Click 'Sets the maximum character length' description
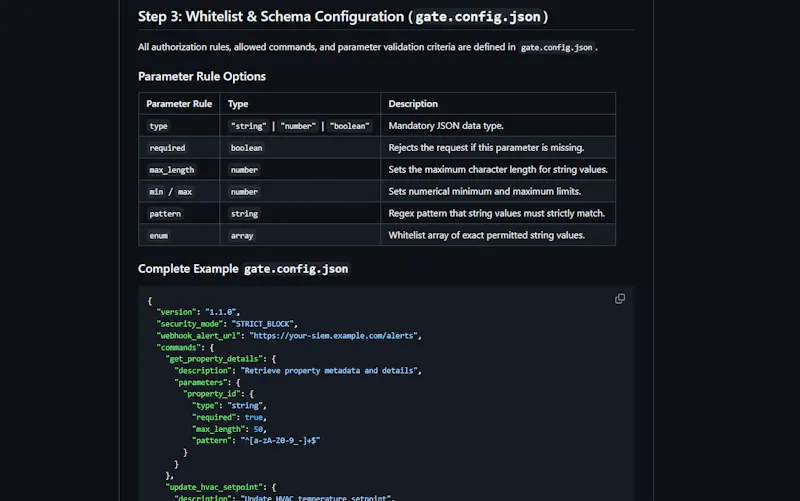Screen dimensions: 800x501 [x=498, y=169]
